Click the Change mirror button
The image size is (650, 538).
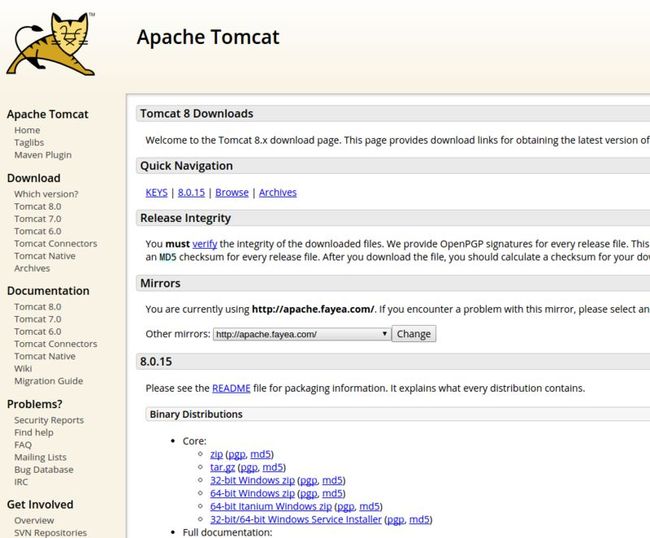414,334
